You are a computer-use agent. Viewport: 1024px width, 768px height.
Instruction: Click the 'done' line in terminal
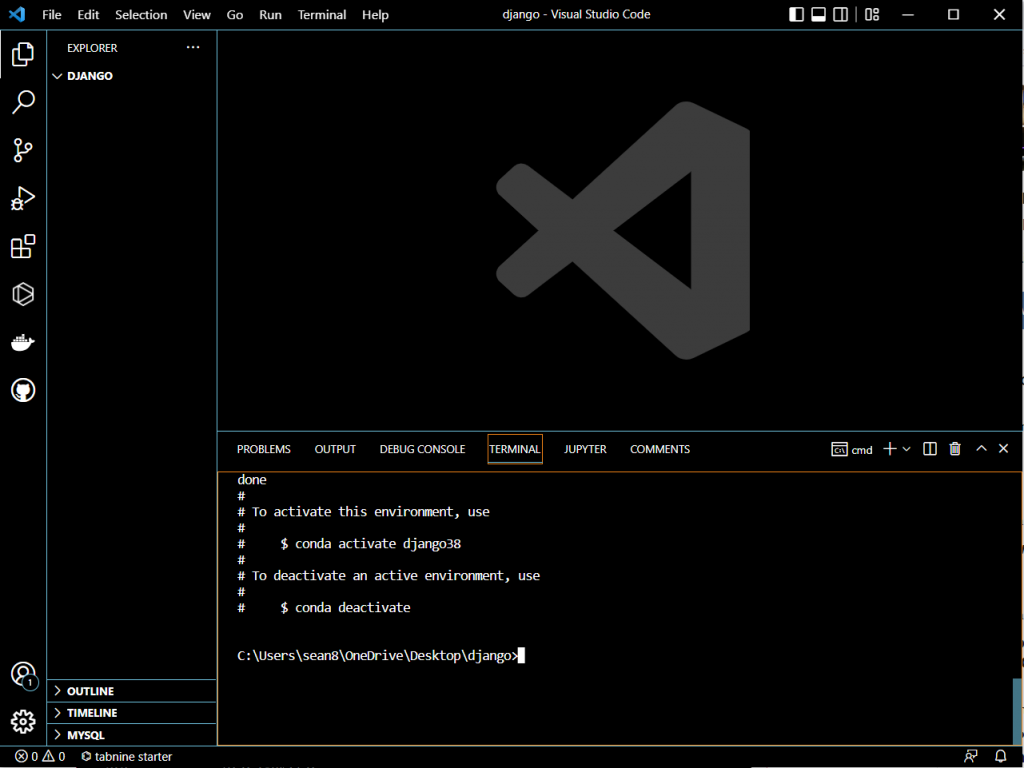point(252,479)
